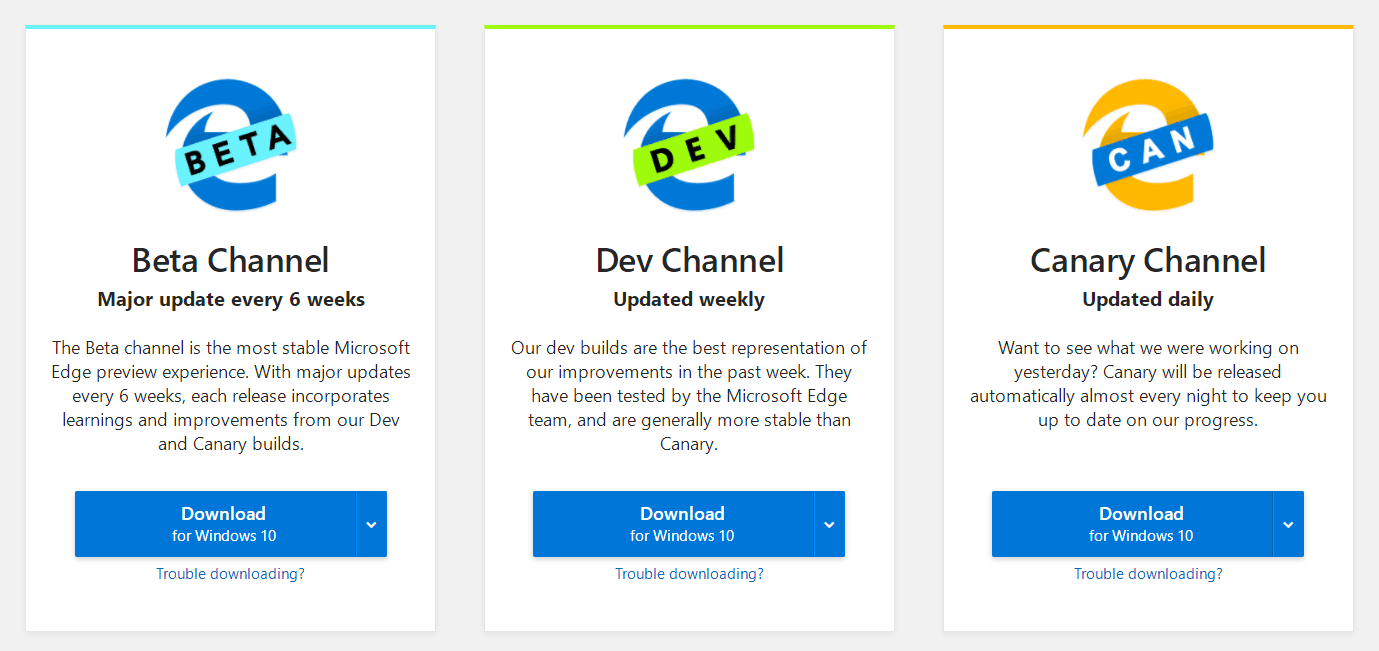Expand Canary Channel download platform dropdown

pos(1288,524)
